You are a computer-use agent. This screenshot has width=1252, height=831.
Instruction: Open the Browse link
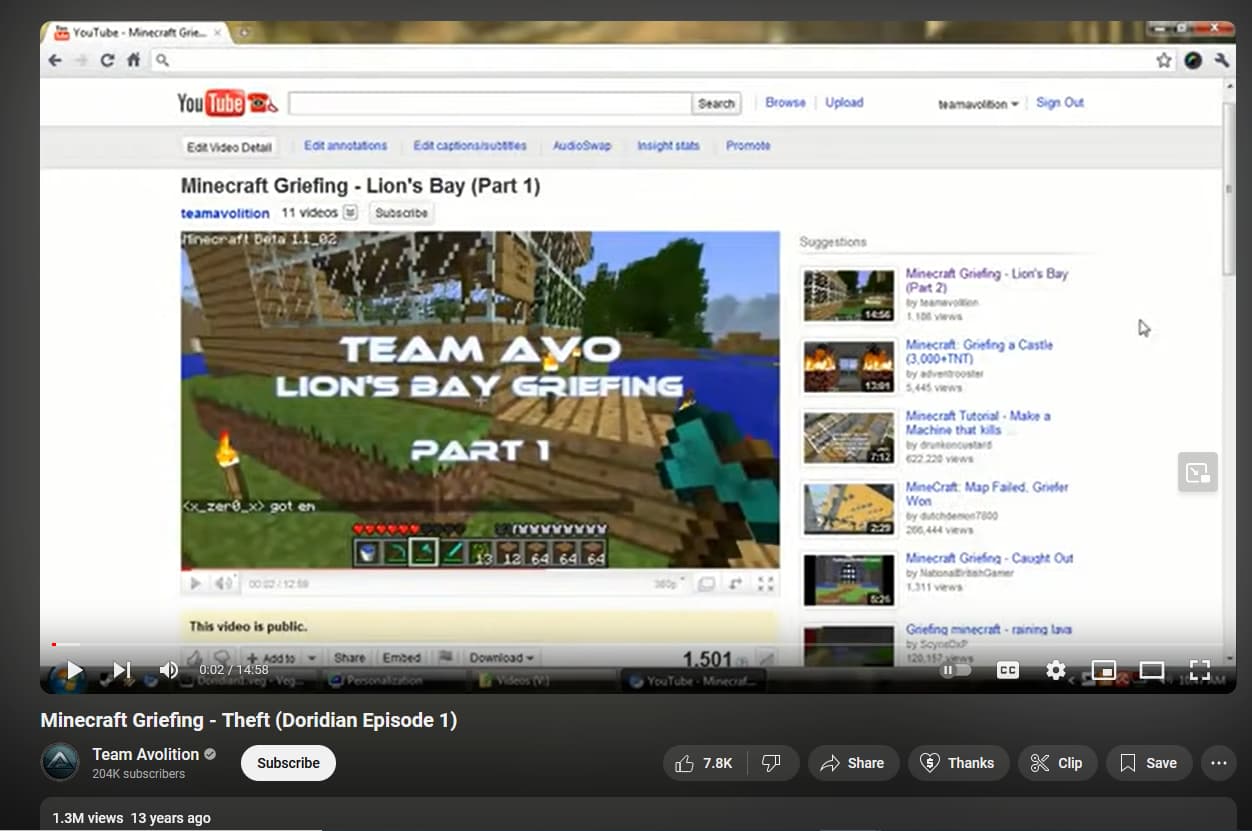[x=785, y=103]
